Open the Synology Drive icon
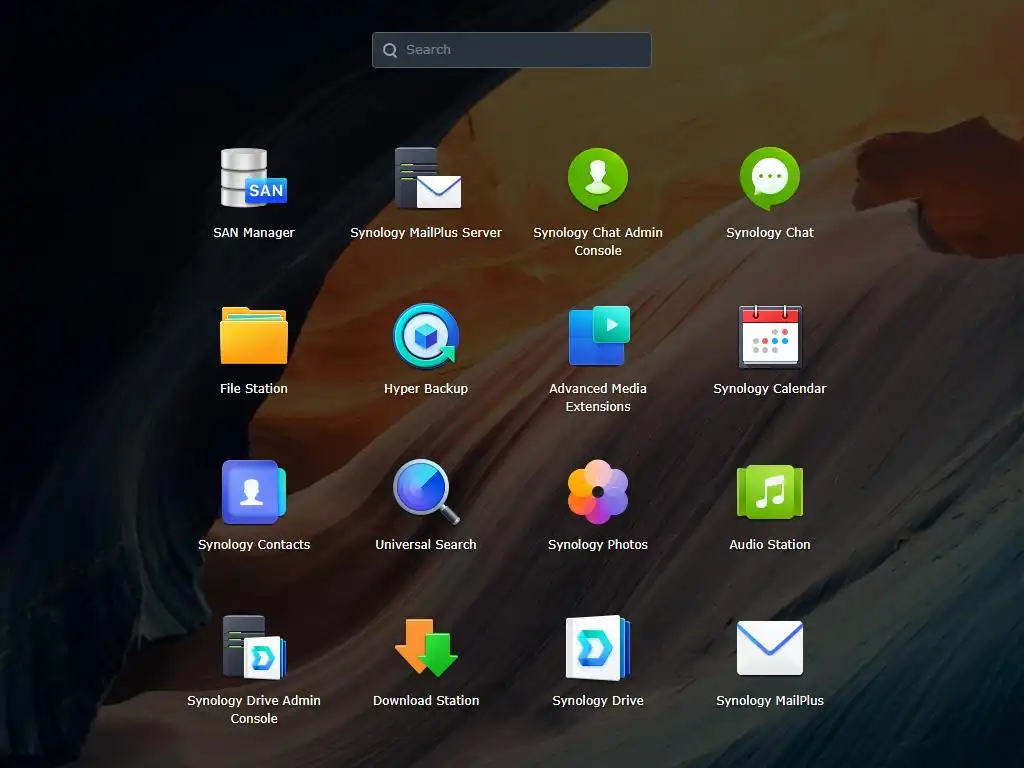Screen dimensions: 1024x768 click(598, 647)
